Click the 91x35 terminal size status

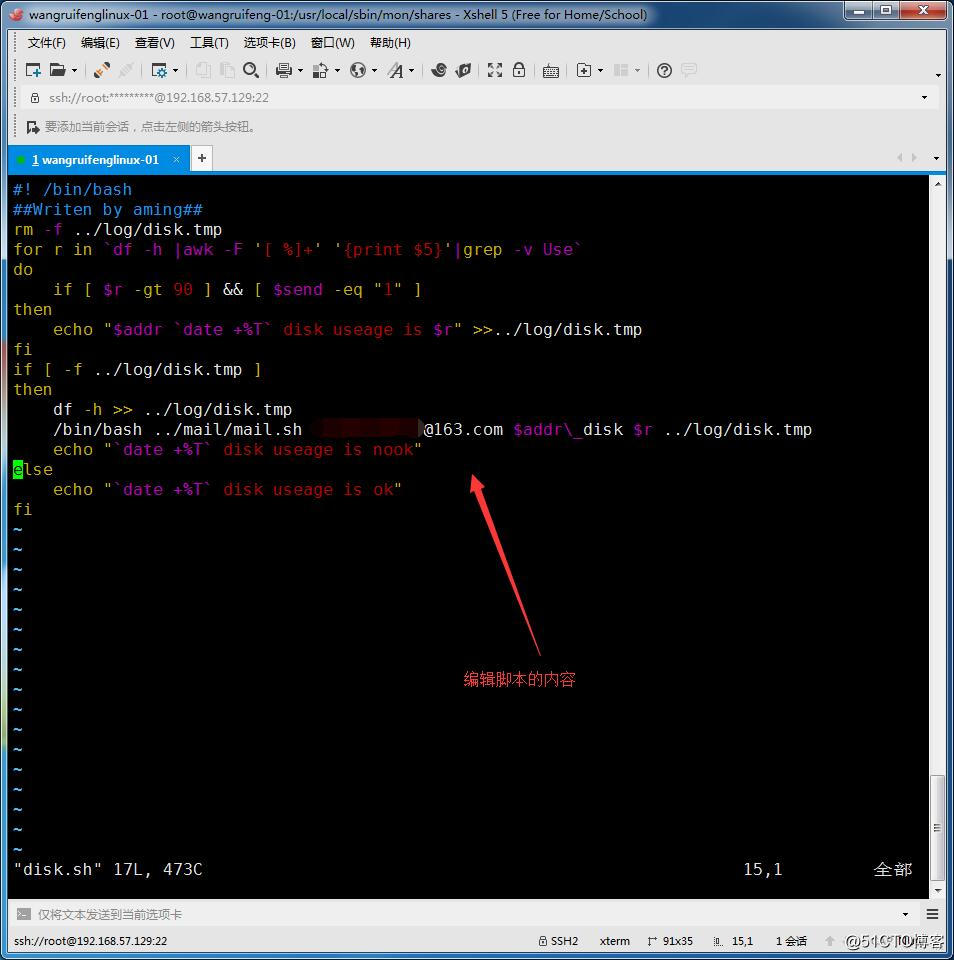[x=670, y=941]
